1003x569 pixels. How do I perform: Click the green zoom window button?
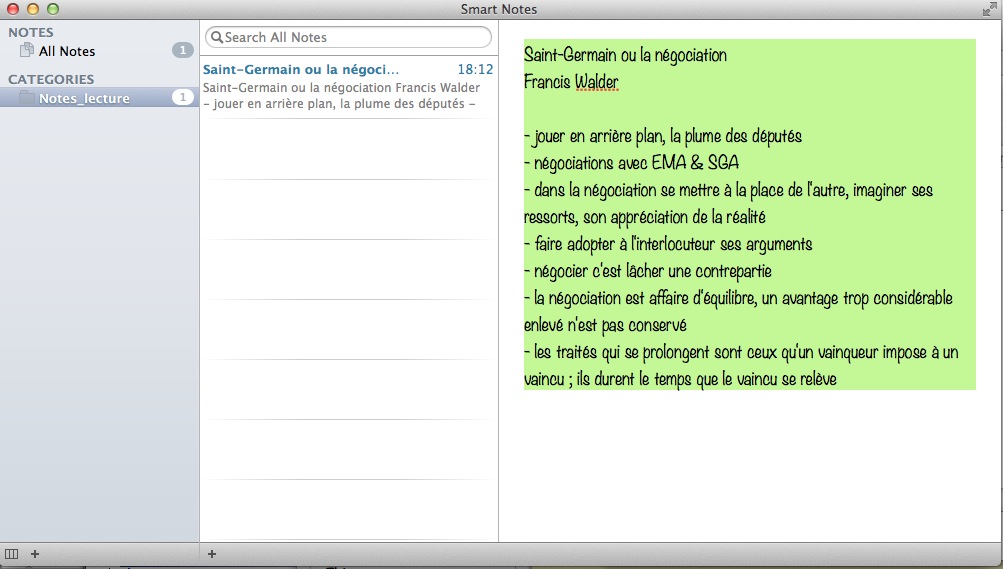point(53,9)
